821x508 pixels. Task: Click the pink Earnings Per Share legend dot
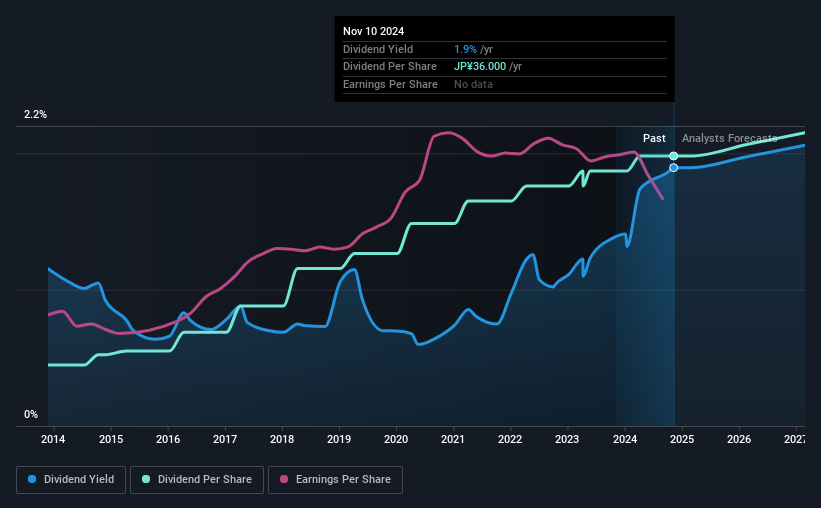pos(284,479)
